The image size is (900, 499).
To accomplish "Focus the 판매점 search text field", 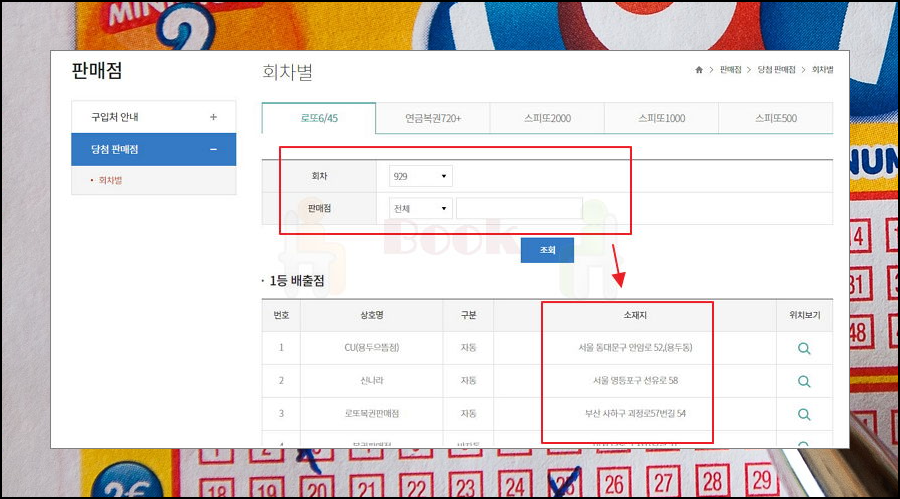I will coord(519,208).
